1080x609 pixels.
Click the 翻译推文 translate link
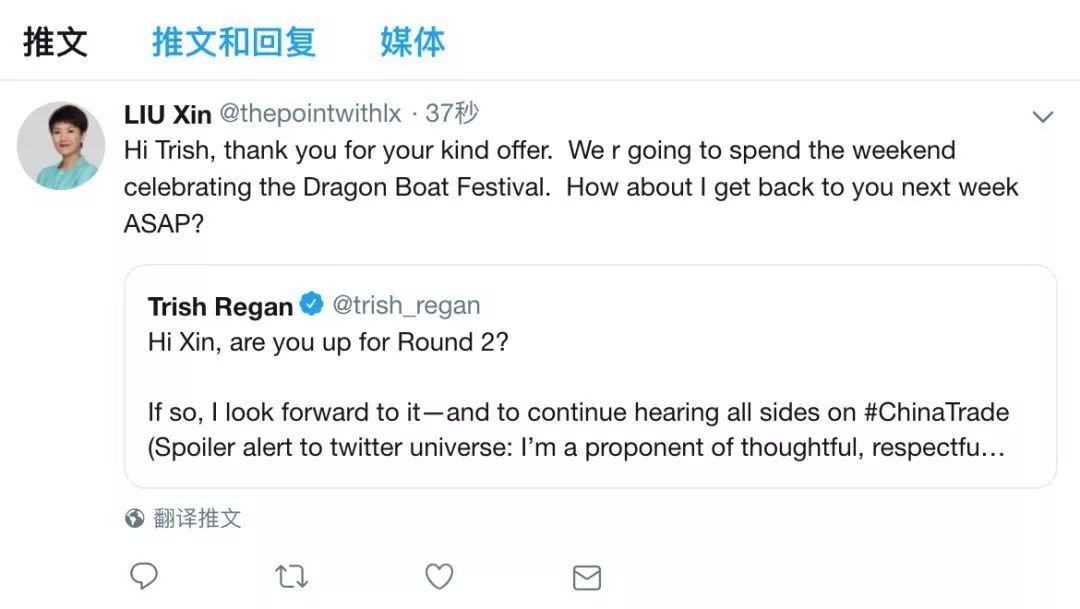click(197, 518)
